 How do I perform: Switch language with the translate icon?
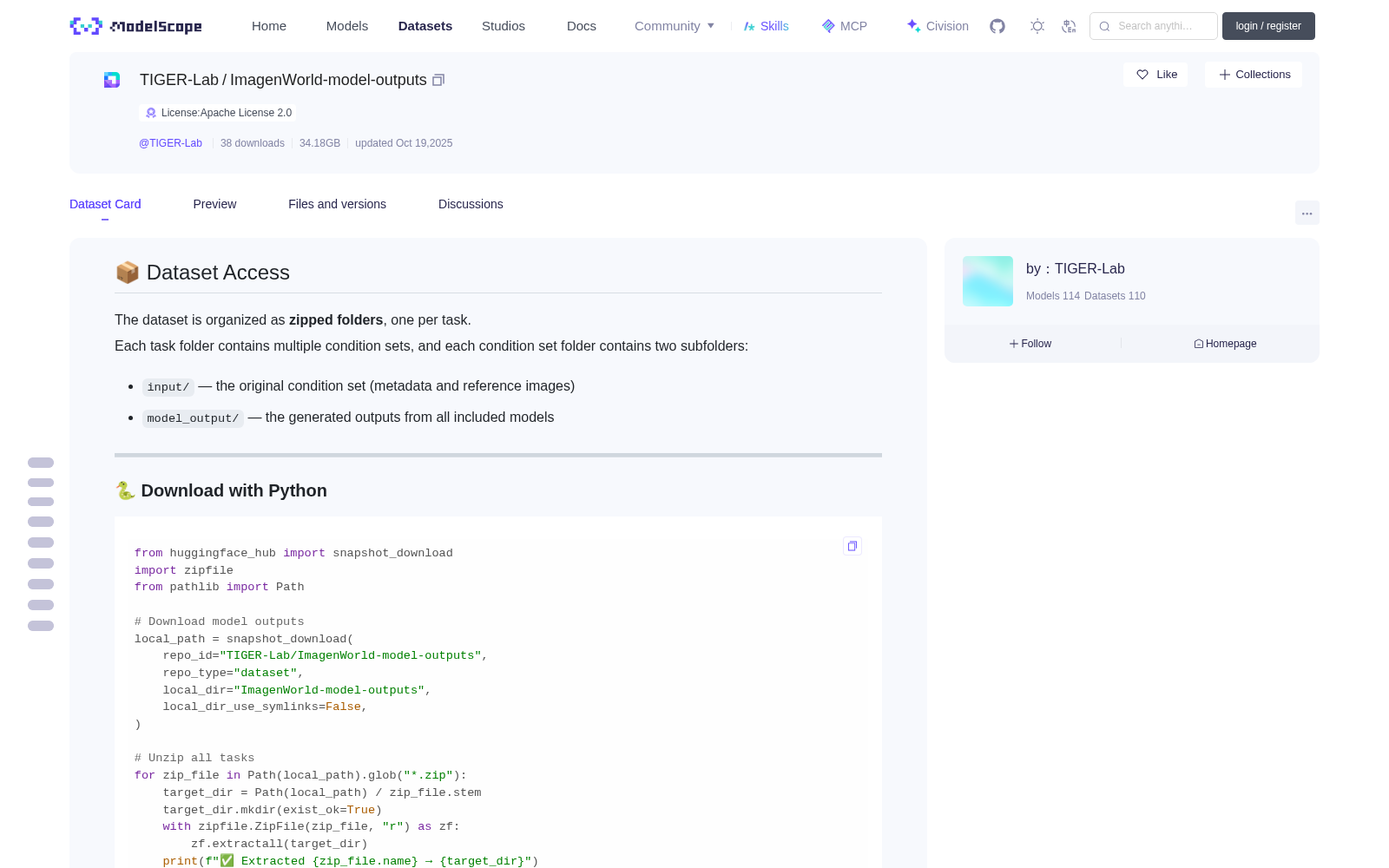pos(1070,26)
